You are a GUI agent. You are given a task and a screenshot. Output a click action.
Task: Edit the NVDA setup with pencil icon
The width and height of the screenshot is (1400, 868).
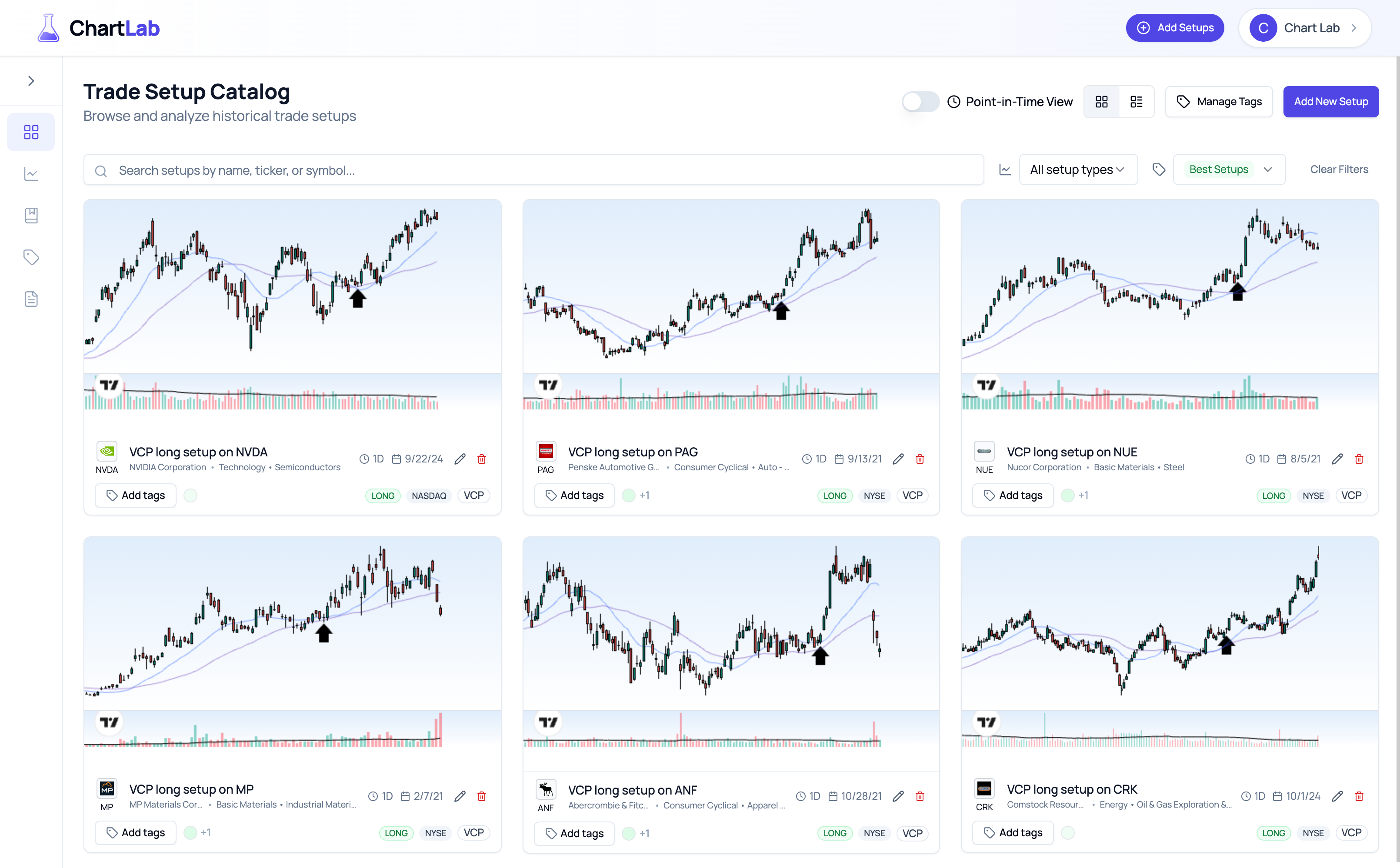pyautogui.click(x=460, y=459)
